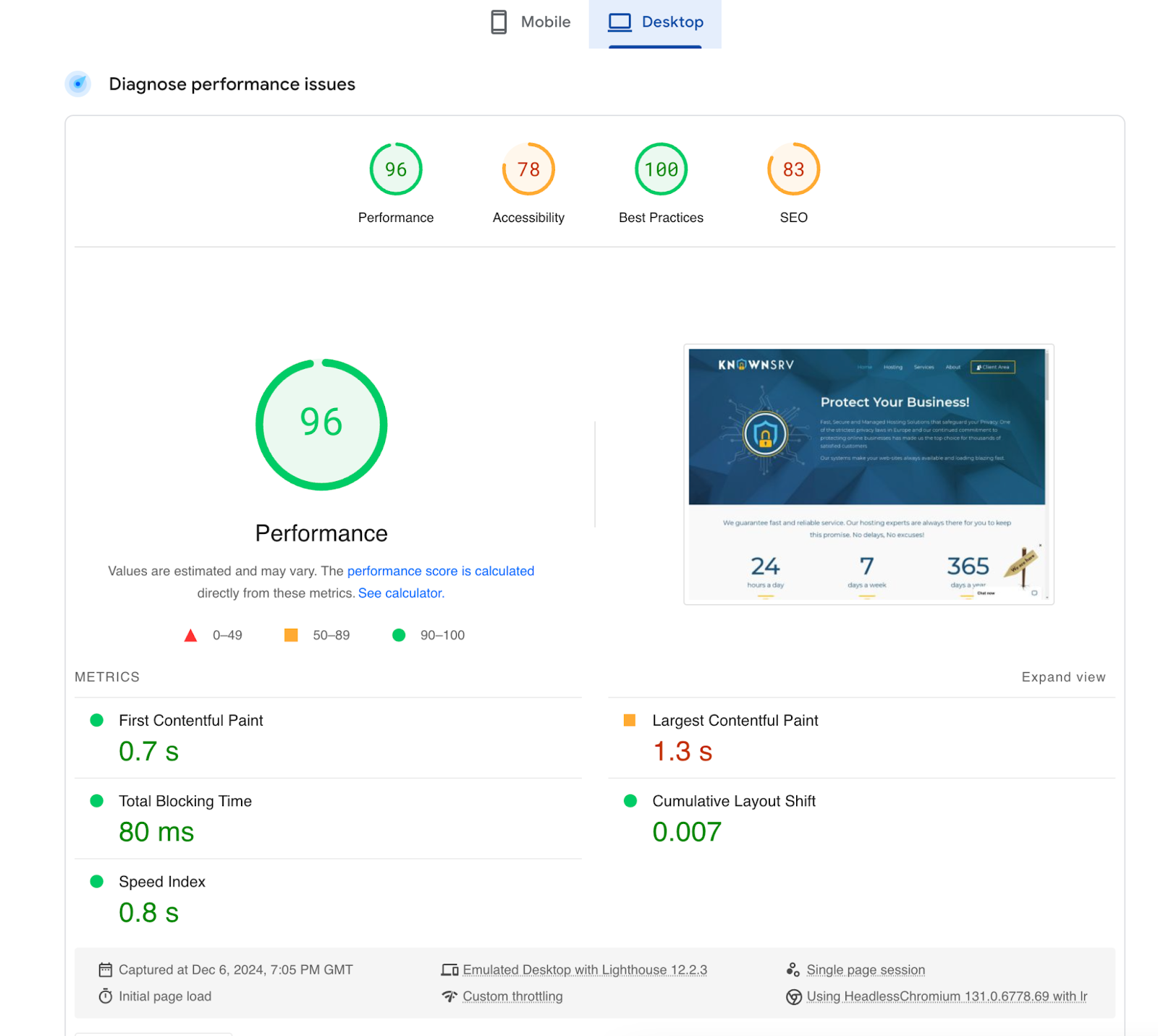
Task: Click the Cumulative Layout Shift metric label
Action: point(734,801)
